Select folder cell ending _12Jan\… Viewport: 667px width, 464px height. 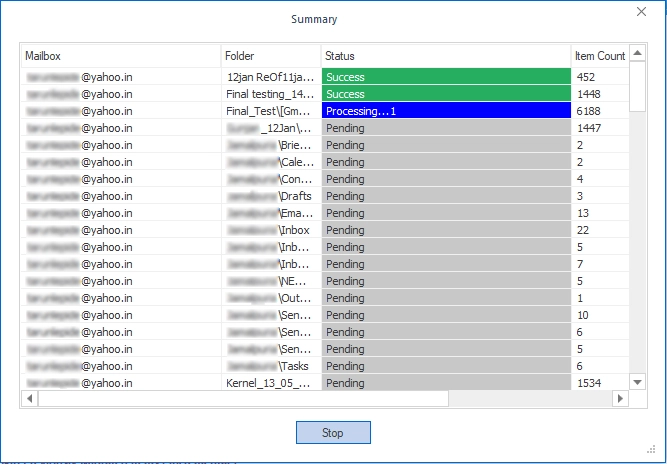(271, 128)
